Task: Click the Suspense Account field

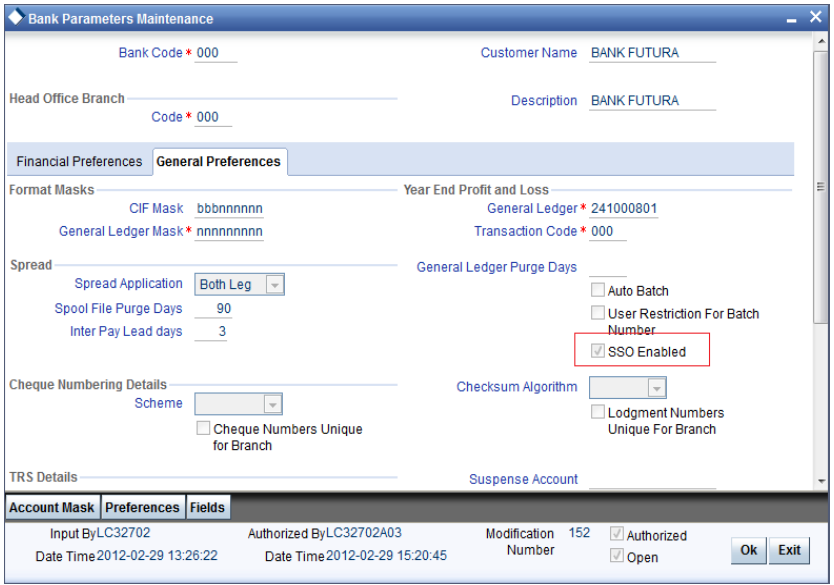Action: click(x=652, y=479)
